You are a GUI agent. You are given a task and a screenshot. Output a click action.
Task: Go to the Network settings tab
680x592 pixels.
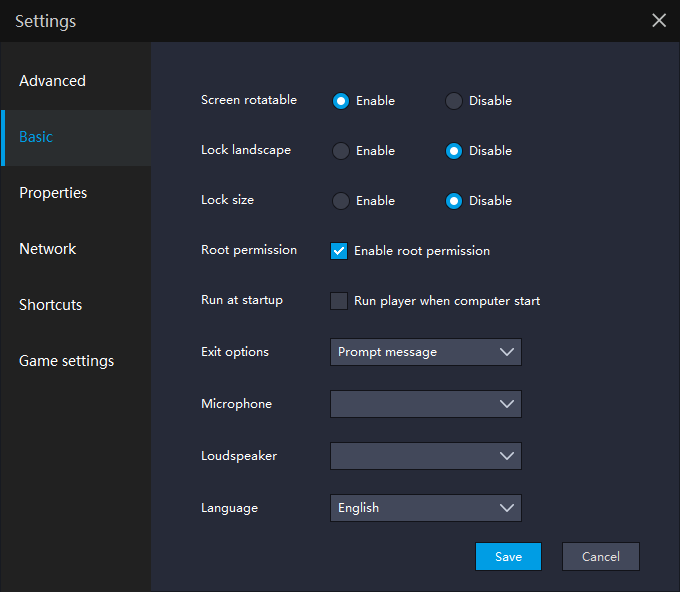pyautogui.click(x=48, y=249)
